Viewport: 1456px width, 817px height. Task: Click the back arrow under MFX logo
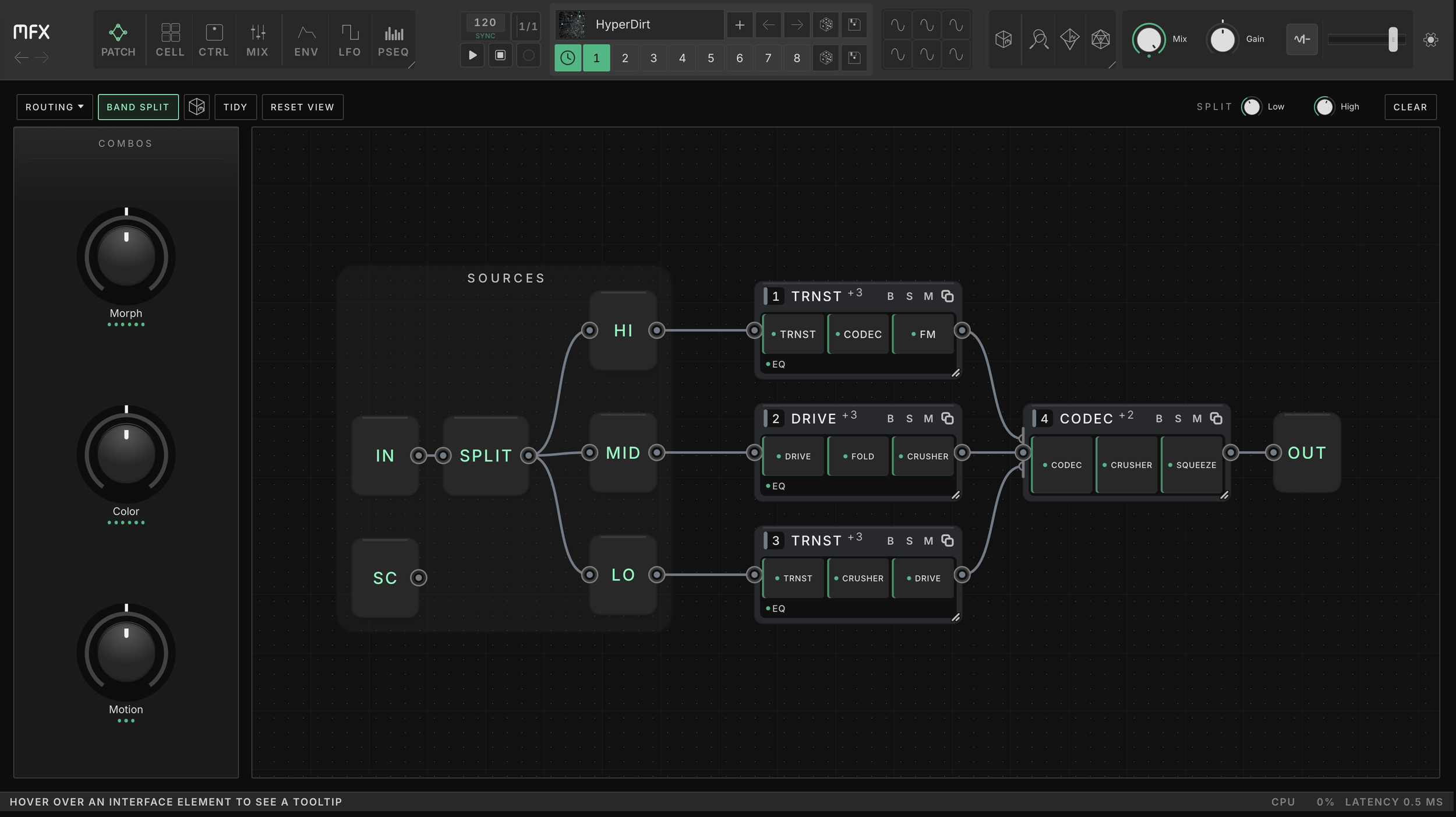point(22,57)
